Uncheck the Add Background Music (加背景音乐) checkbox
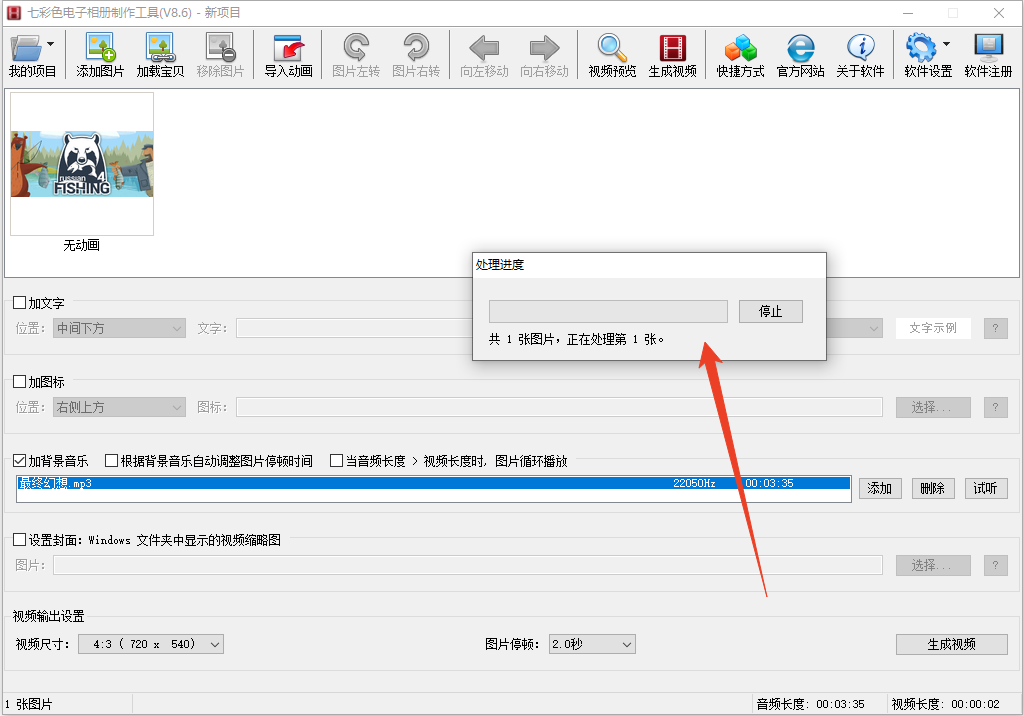This screenshot has width=1024, height=716. click(20, 461)
